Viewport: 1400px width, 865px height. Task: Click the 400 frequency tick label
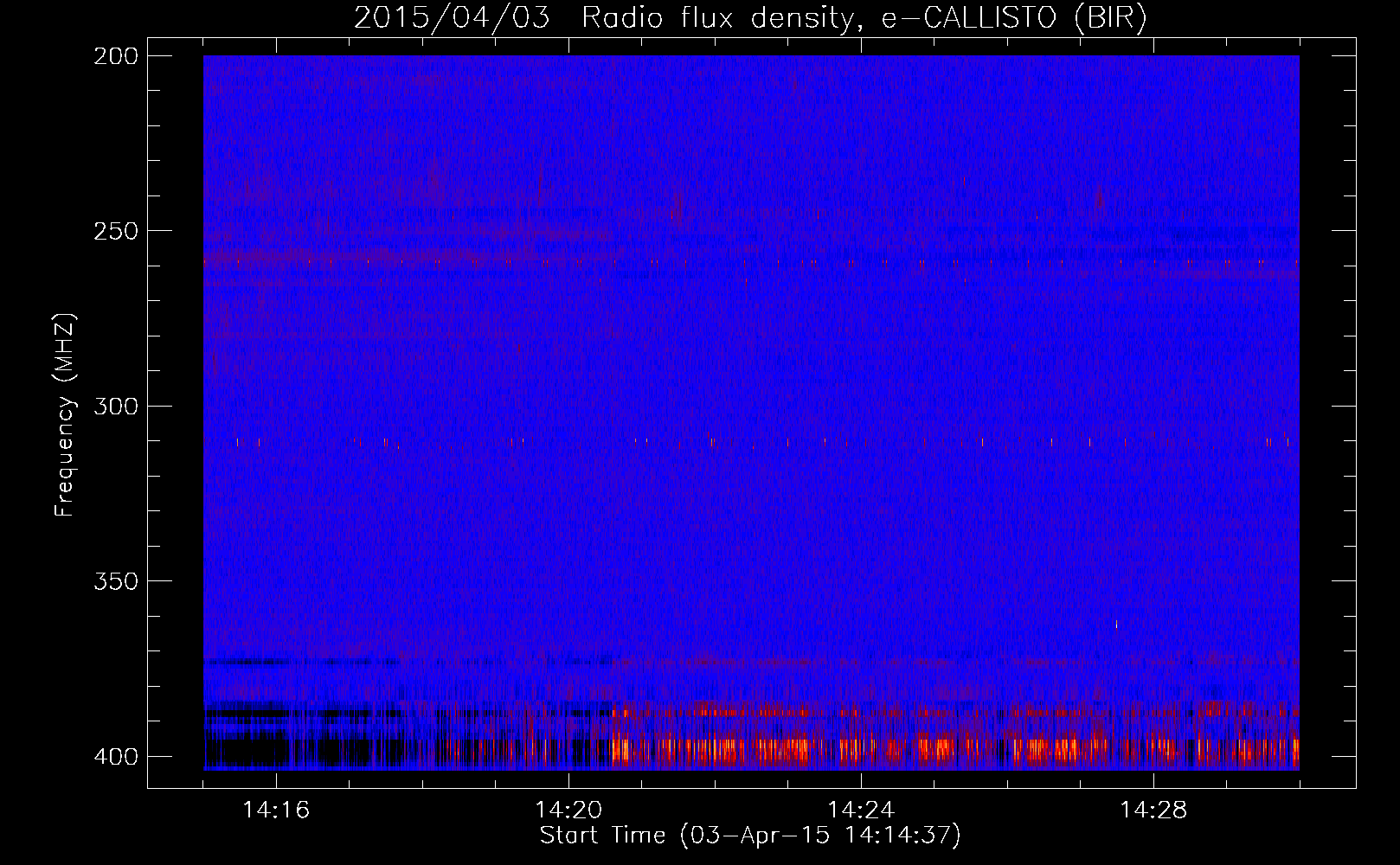115,757
